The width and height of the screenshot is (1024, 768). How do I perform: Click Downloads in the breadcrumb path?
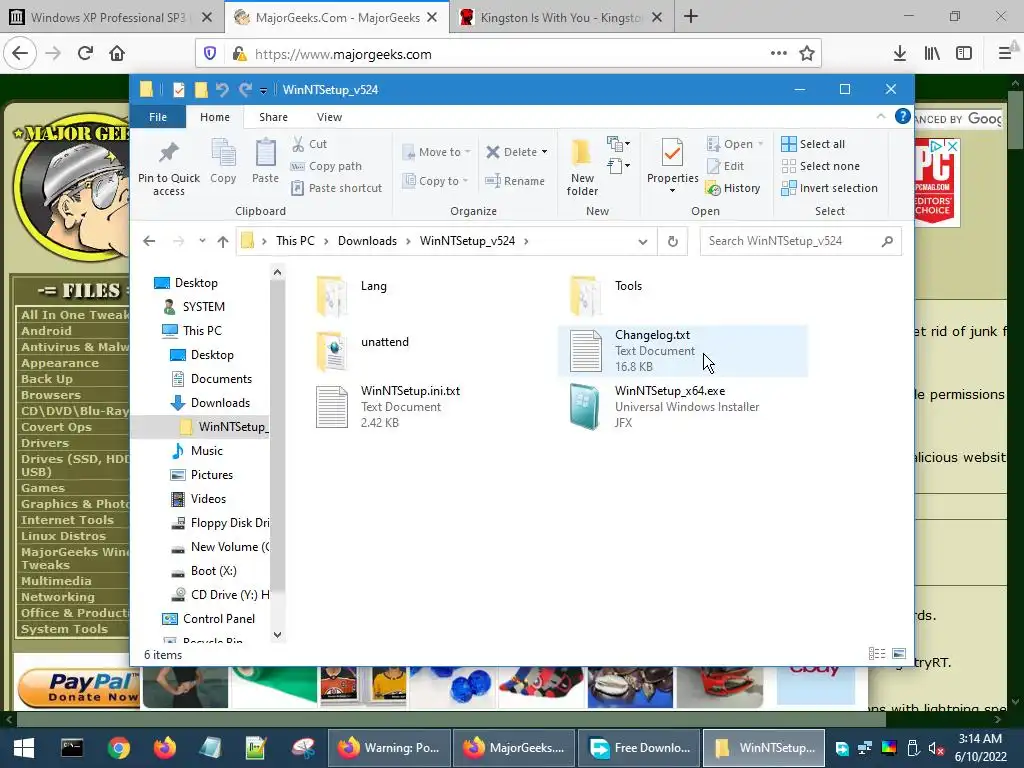367,241
